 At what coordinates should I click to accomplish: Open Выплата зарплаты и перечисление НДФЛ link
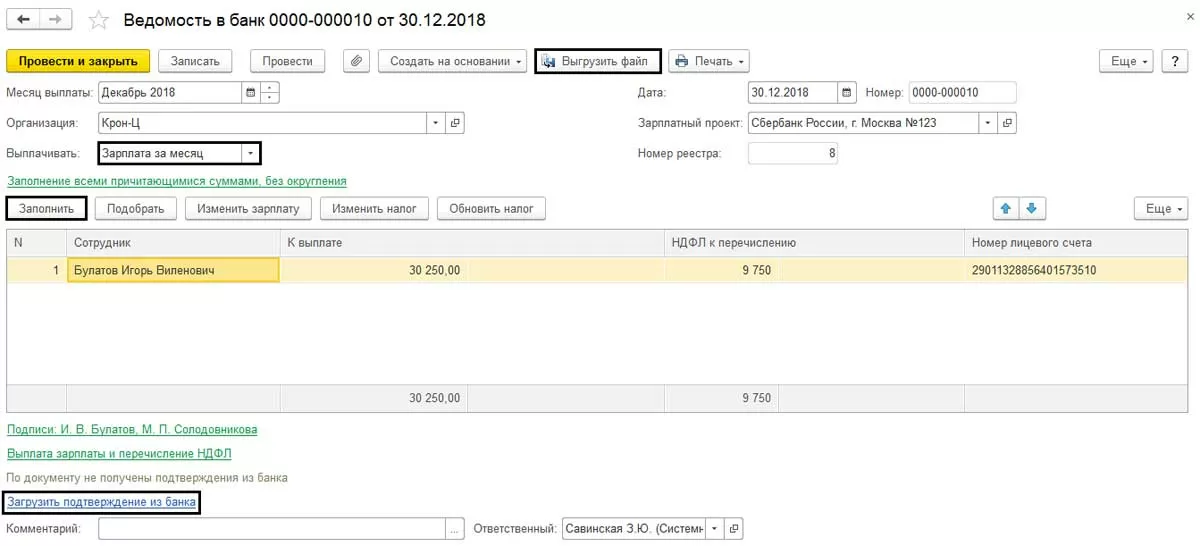point(120,453)
